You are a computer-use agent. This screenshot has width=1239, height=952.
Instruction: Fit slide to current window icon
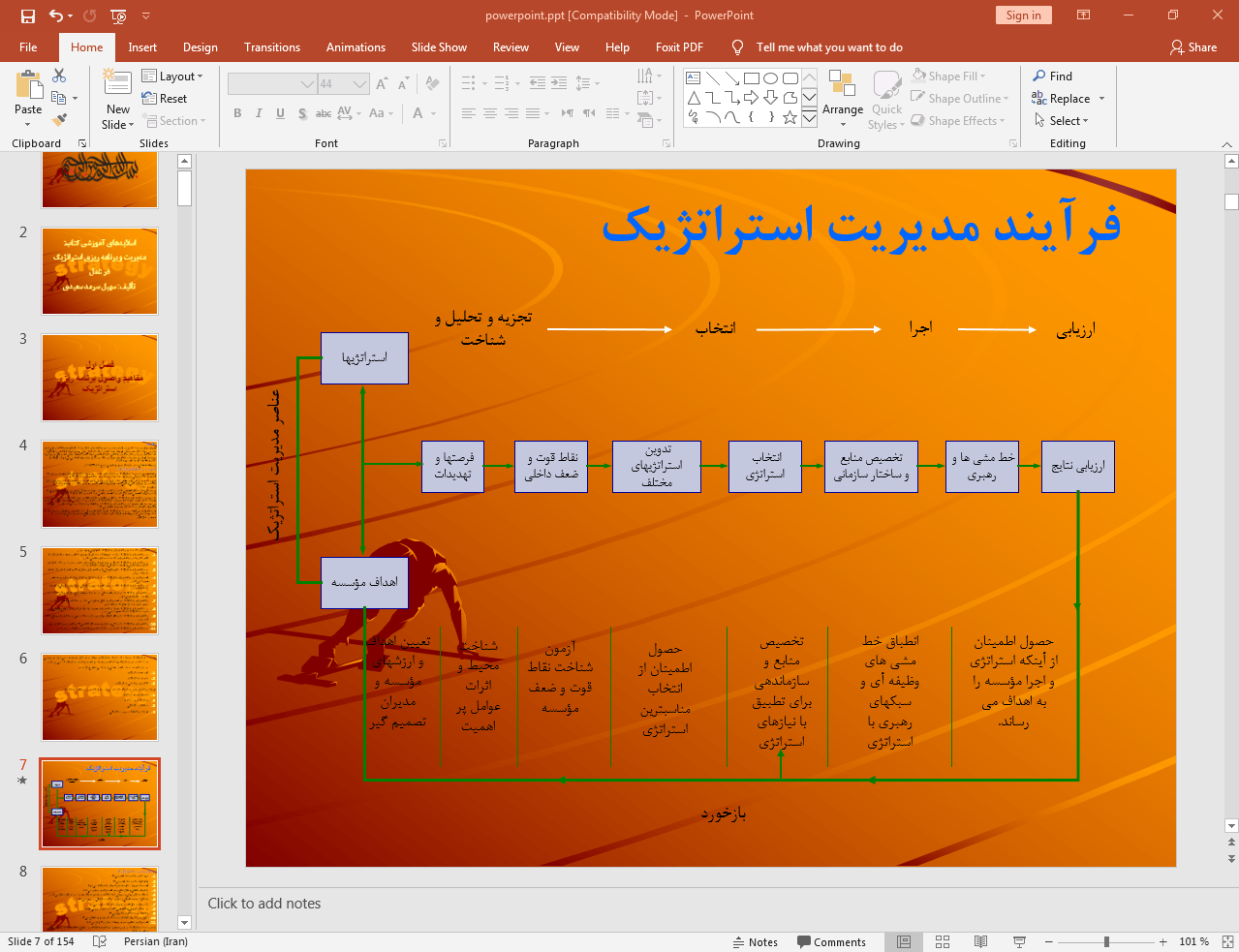(x=1227, y=941)
